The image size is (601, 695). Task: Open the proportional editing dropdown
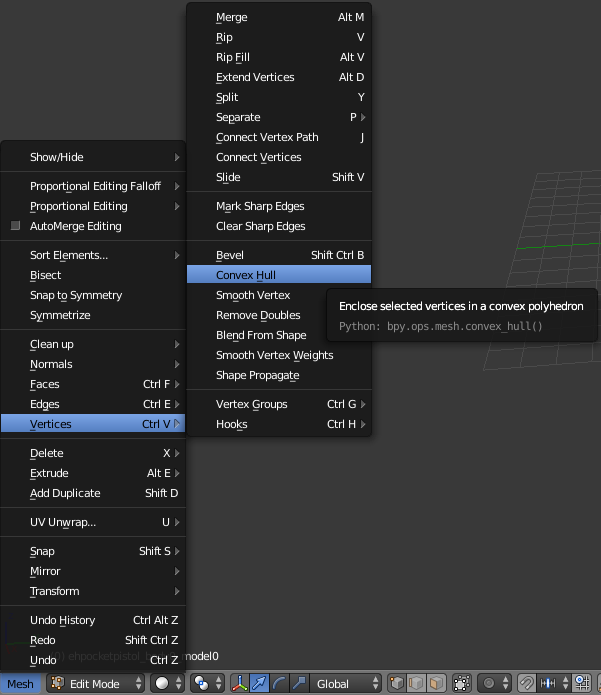point(494,684)
